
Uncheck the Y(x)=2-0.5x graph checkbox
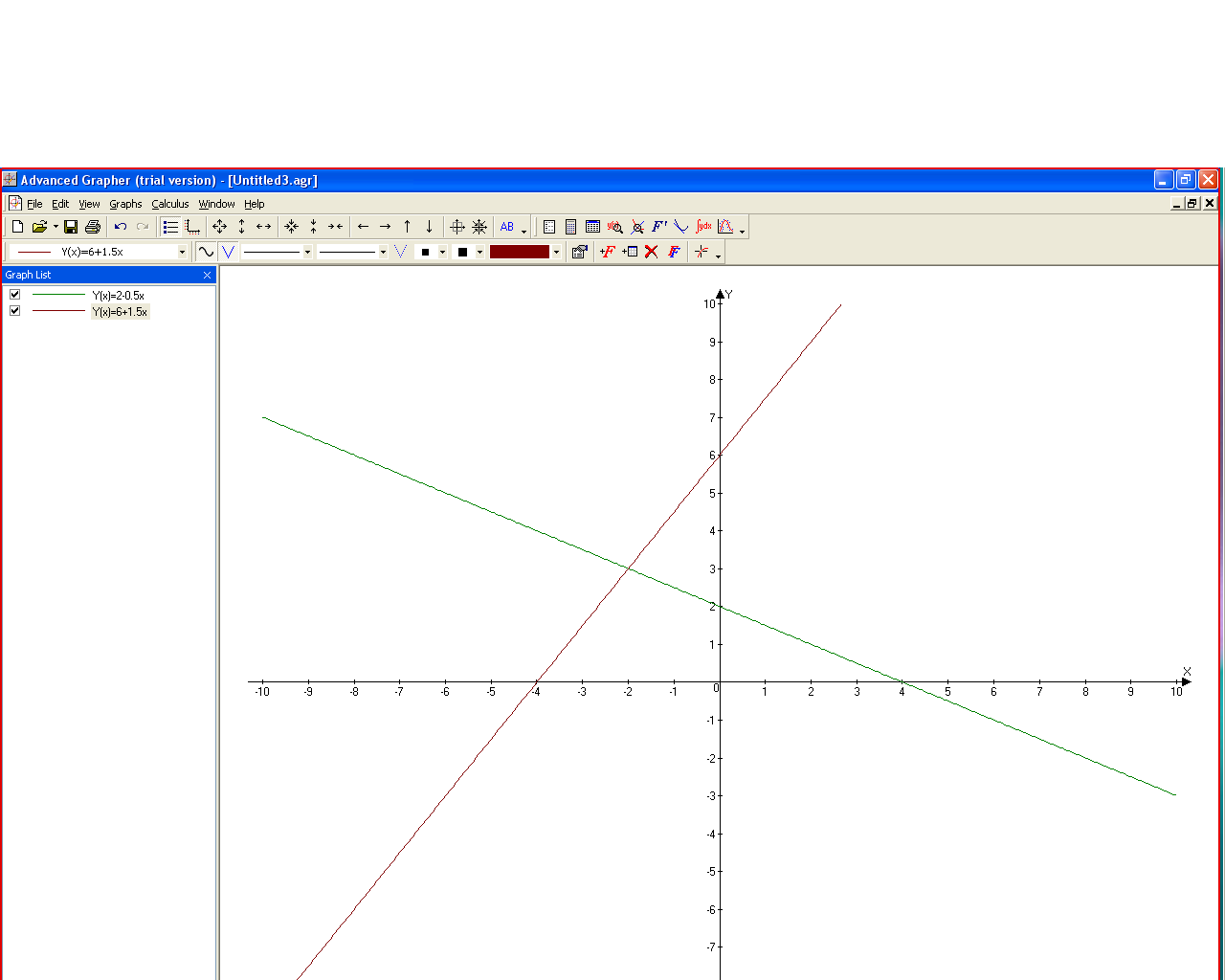click(x=14, y=295)
